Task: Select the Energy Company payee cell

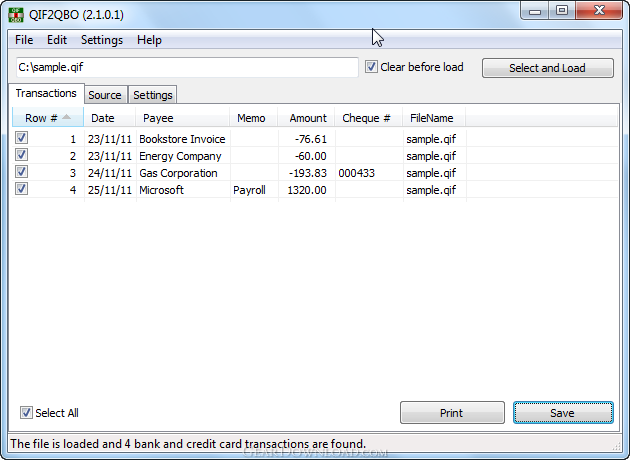Action: click(x=181, y=156)
